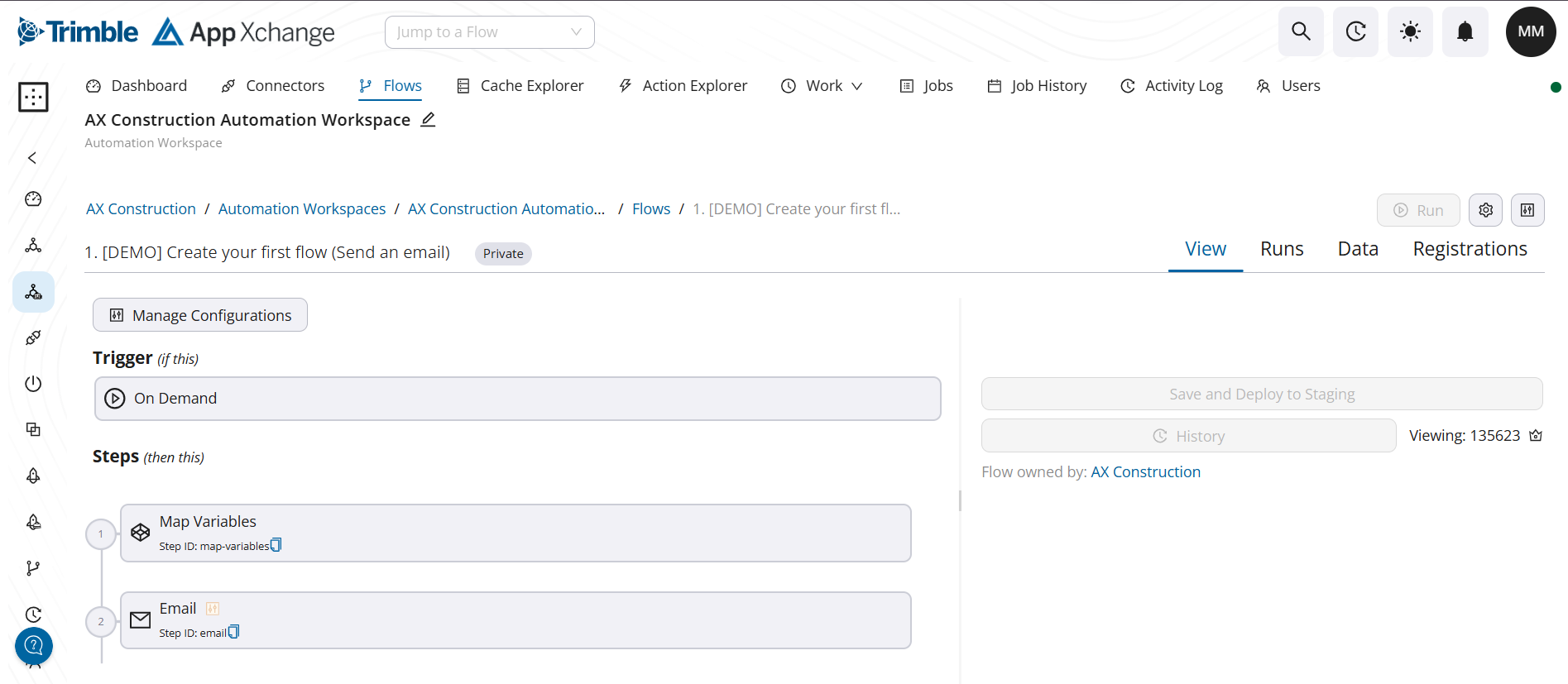This screenshot has width=1568, height=684.
Task: Open the workspaces node icon in sidebar
Action: [33, 245]
